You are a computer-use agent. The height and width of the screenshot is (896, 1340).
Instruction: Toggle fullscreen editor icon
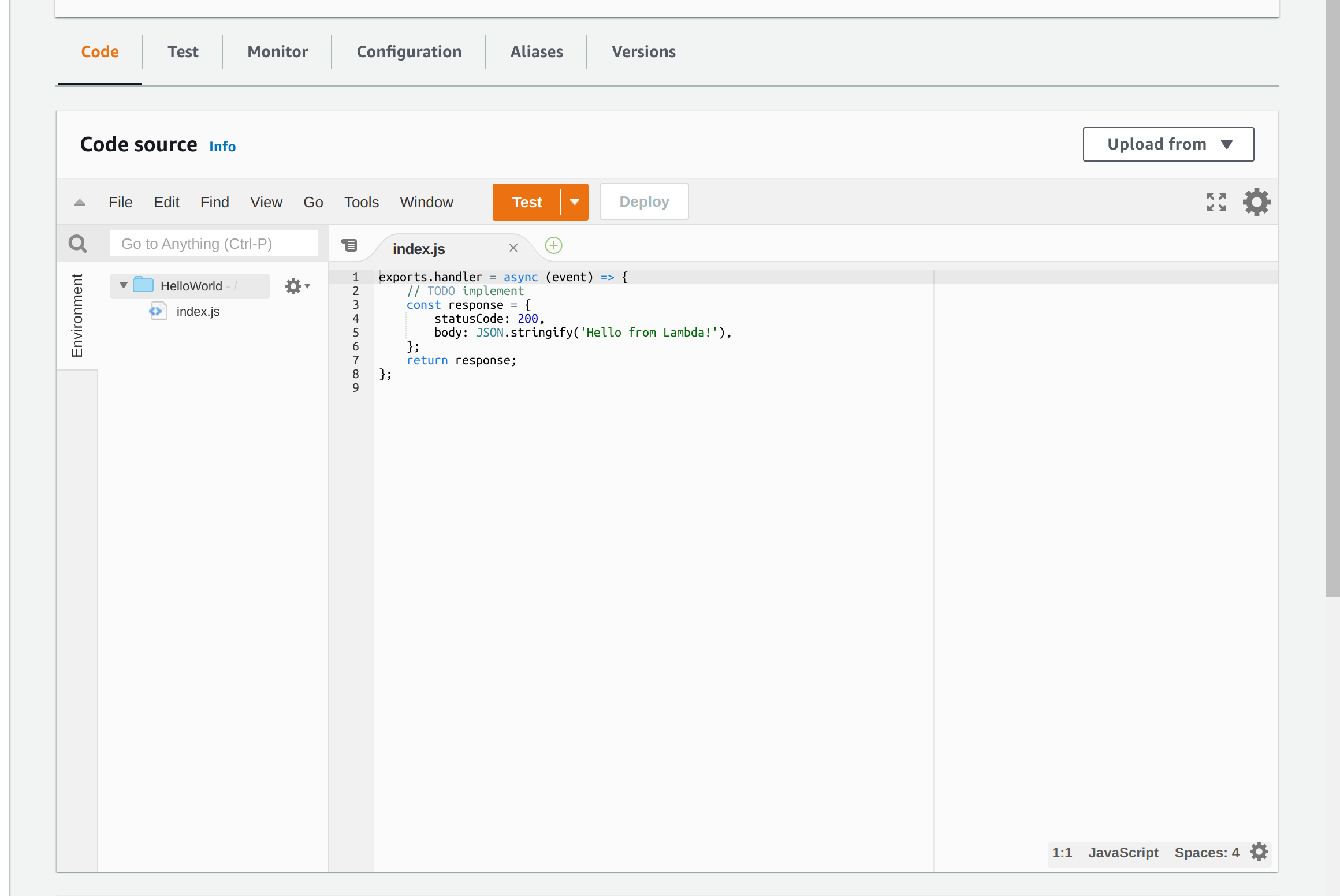click(1216, 202)
